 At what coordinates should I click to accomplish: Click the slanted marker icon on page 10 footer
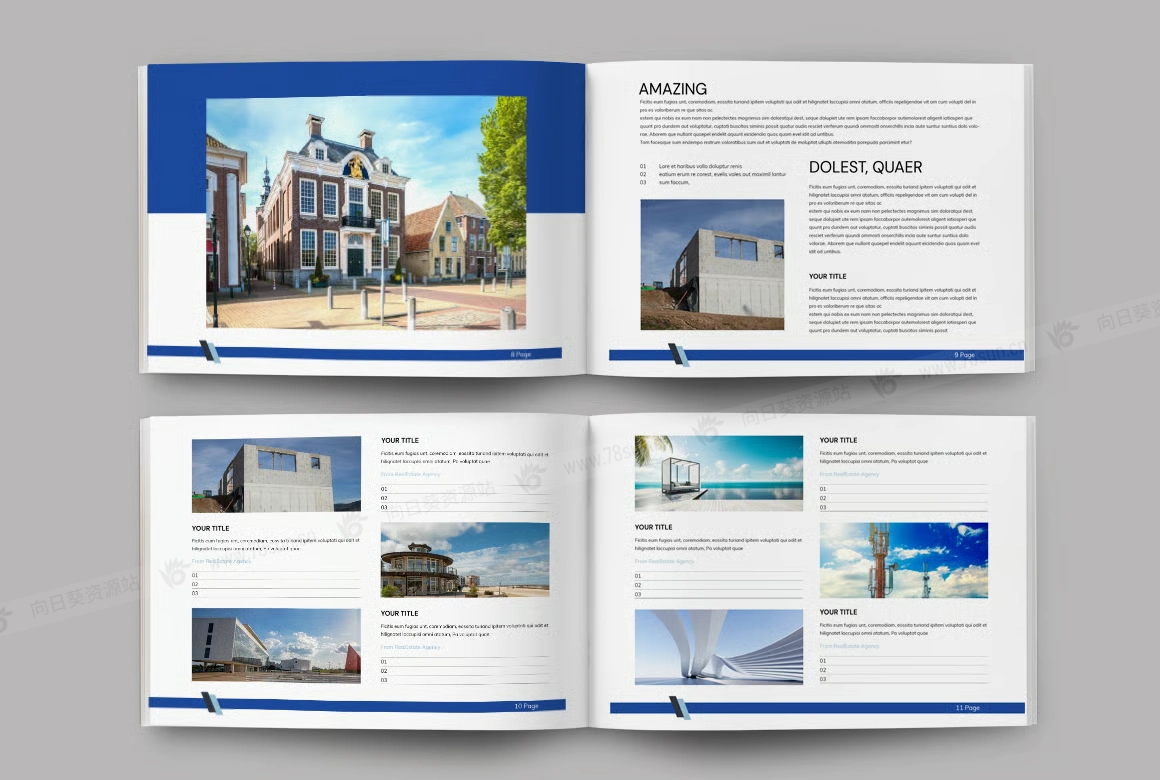[x=211, y=703]
